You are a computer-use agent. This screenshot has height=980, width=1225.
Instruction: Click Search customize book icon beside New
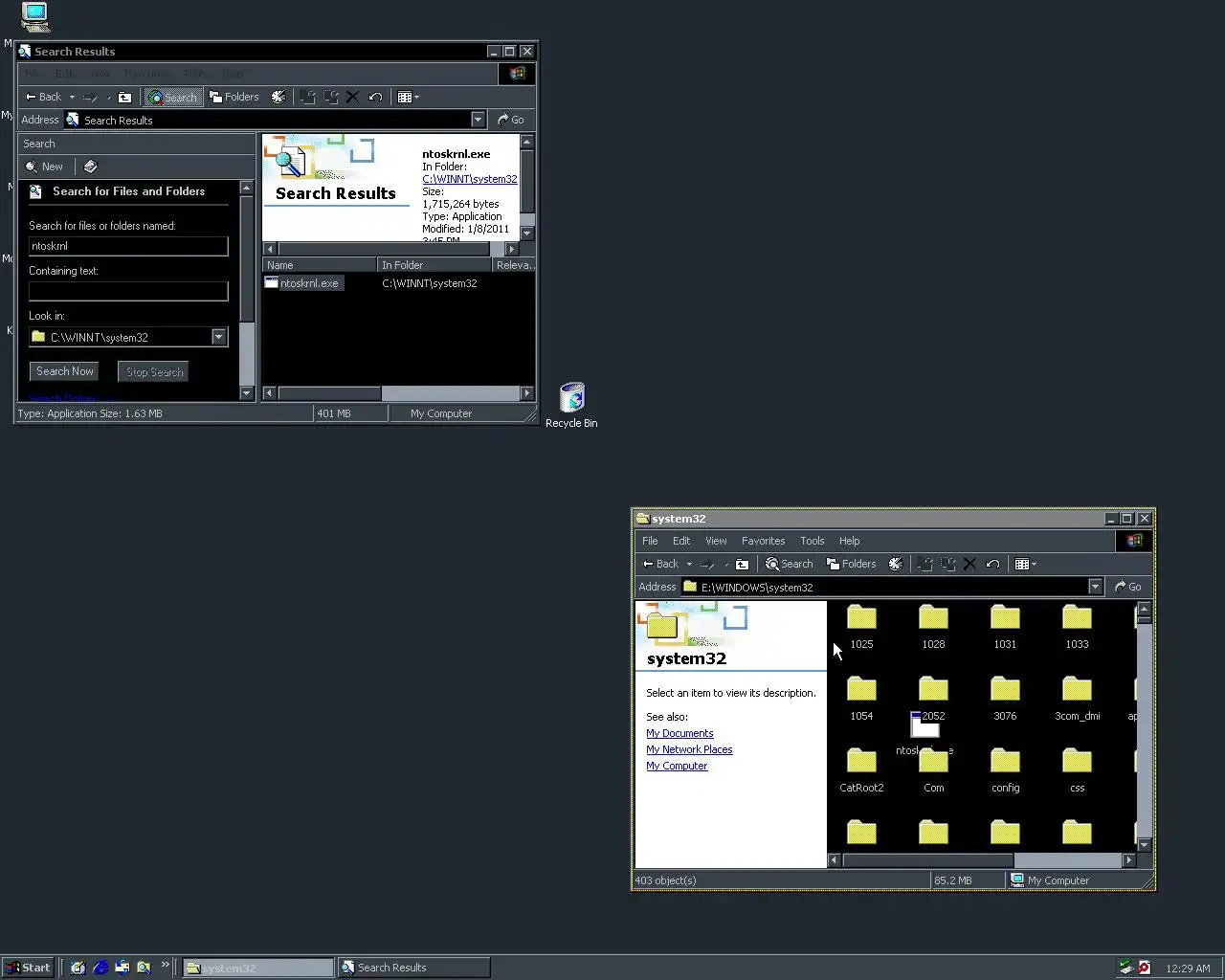90,167
